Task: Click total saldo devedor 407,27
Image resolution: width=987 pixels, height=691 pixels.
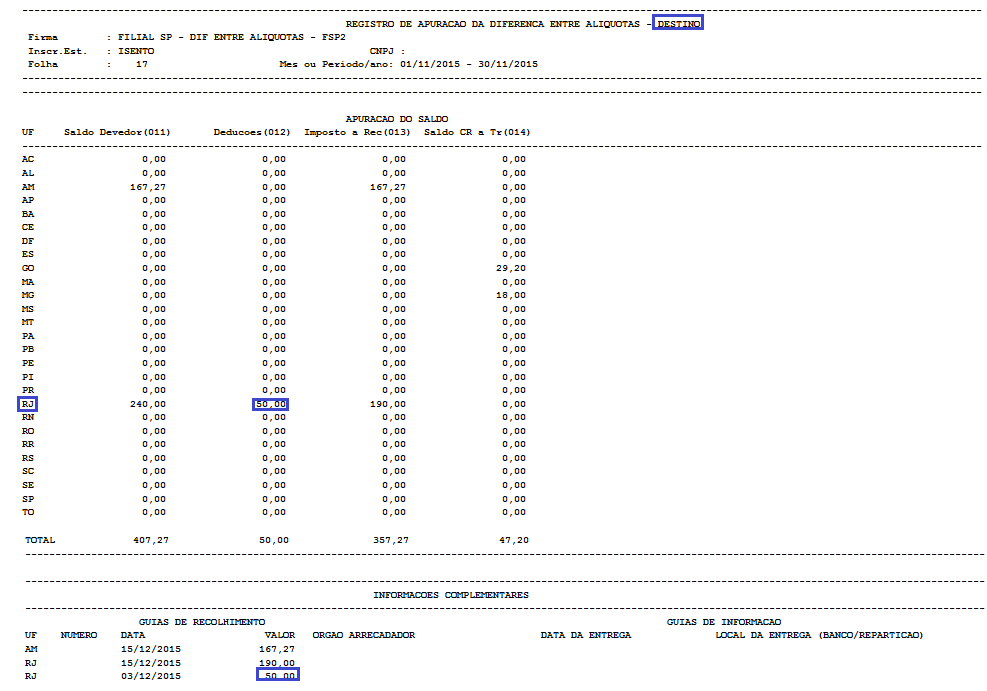Action: point(151,540)
